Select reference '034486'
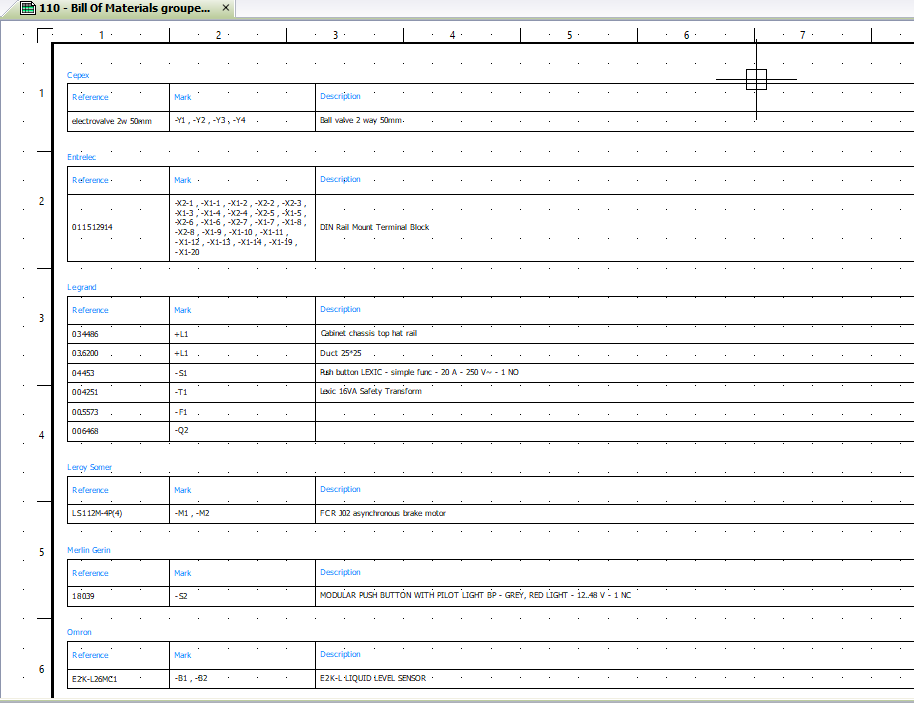The width and height of the screenshot is (914, 703). click(x=85, y=334)
